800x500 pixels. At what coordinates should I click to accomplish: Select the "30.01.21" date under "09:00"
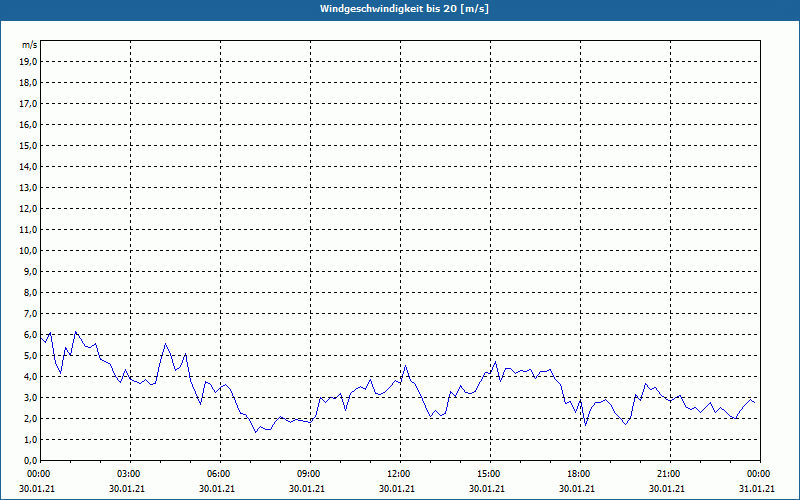(x=307, y=489)
